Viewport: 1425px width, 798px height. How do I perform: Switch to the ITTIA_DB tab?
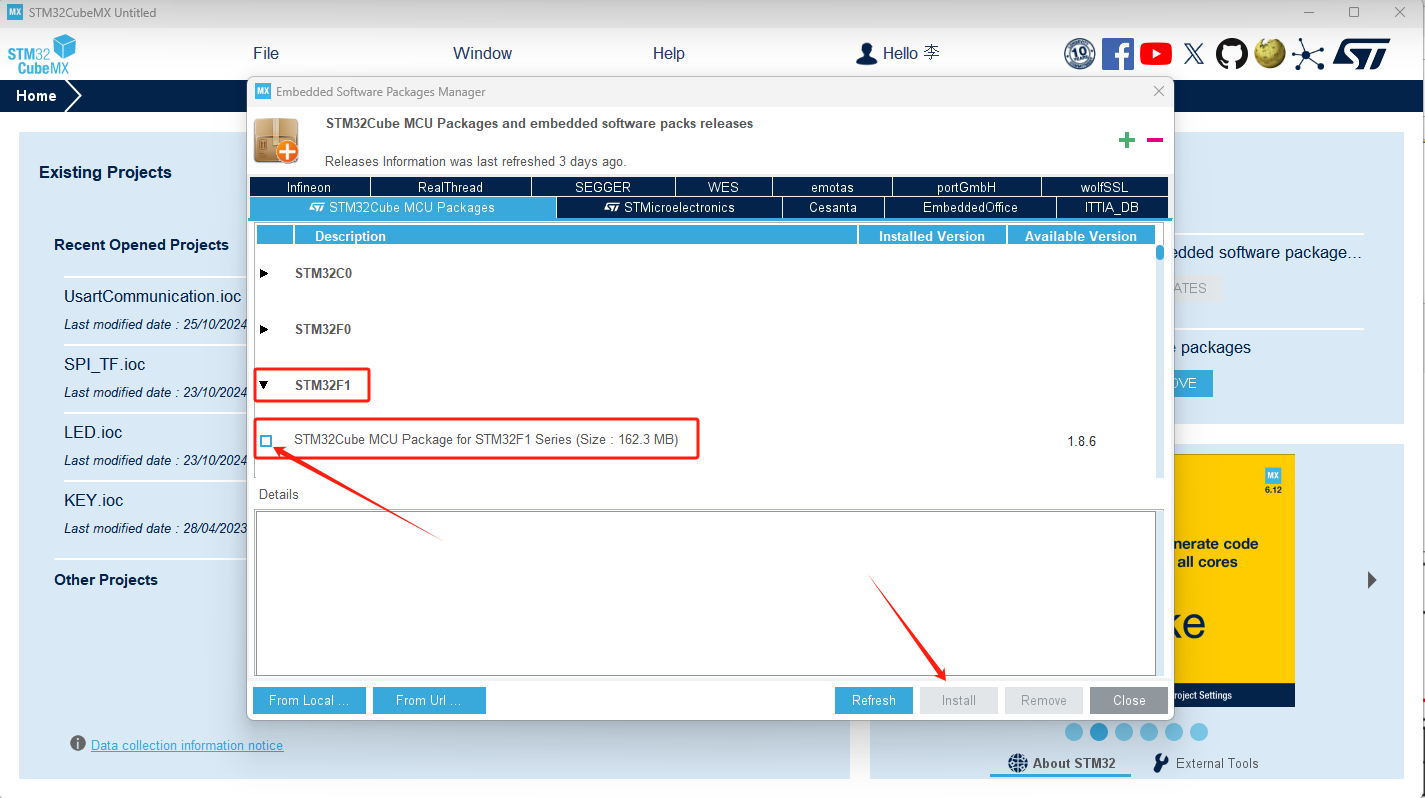1112,208
